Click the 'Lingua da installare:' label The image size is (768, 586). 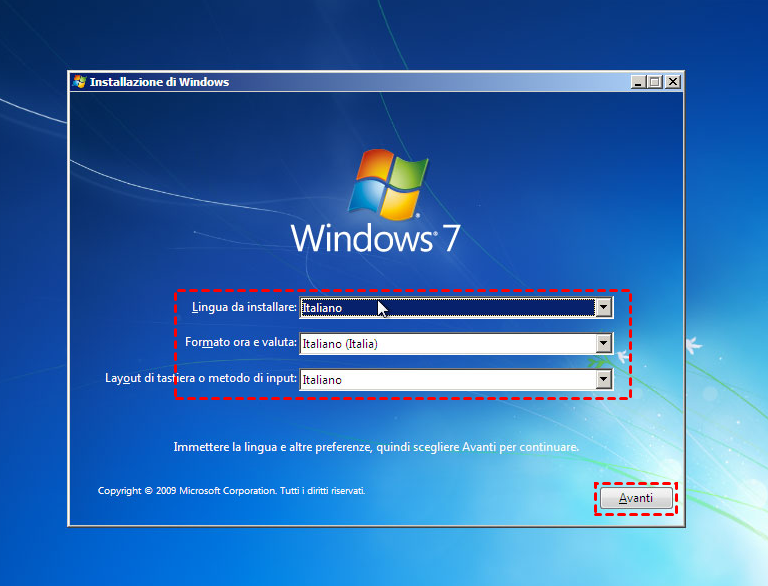click(244, 307)
